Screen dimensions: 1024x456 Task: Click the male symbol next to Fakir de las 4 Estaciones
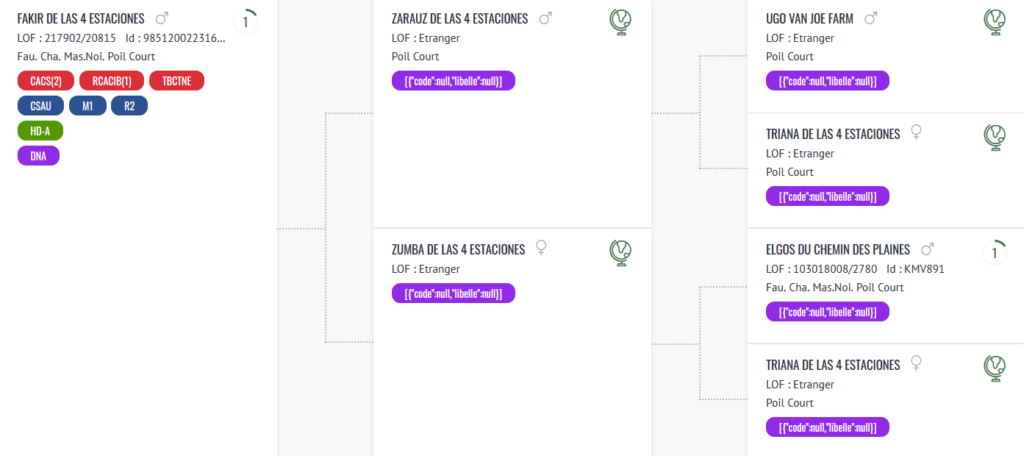click(x=161, y=18)
